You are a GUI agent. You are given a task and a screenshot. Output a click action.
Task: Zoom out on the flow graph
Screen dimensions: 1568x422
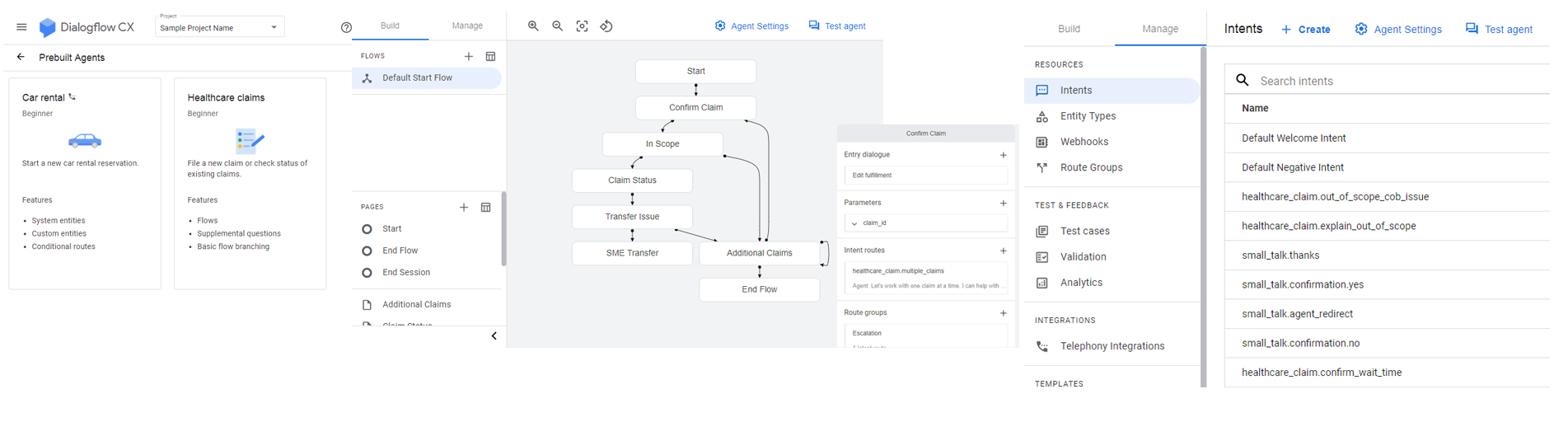(558, 26)
